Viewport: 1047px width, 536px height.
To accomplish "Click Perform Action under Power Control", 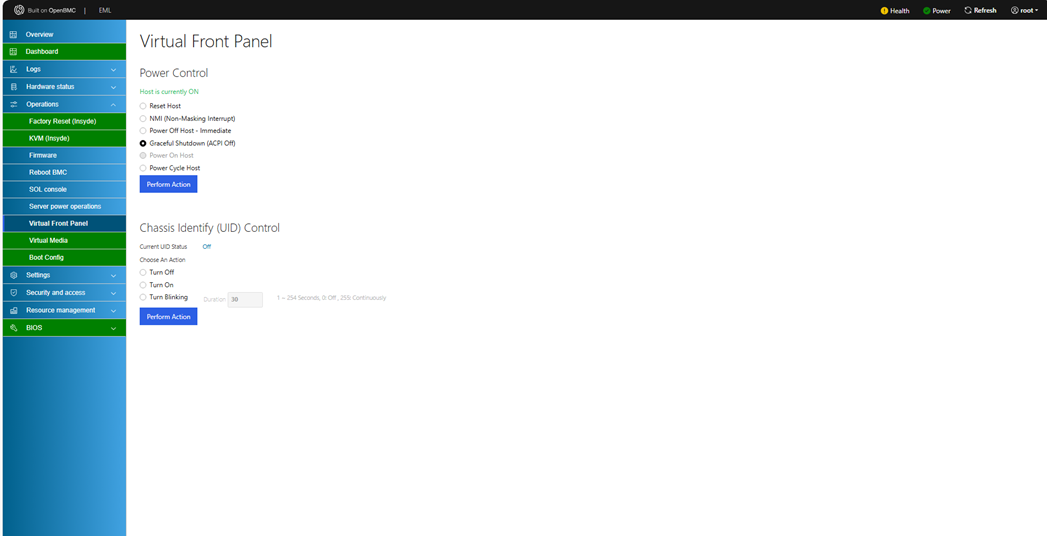I will [168, 184].
